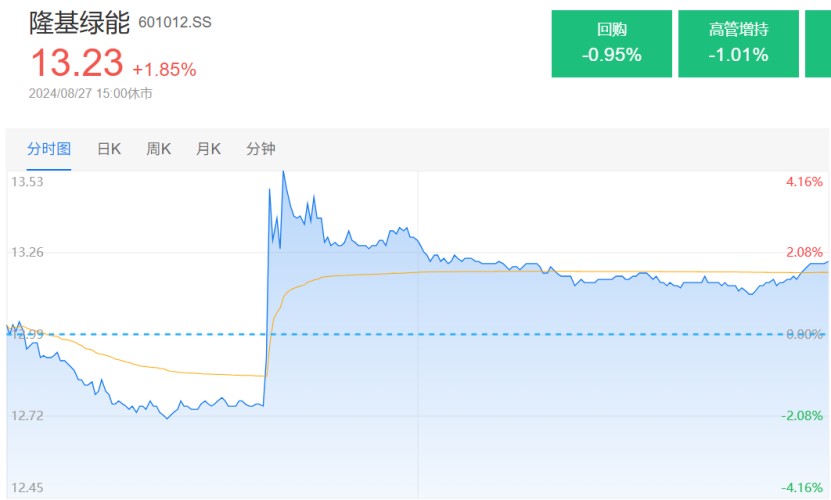Click the 13.53 price axis label
Image resolution: width=831 pixels, height=500 pixels.
tap(26, 182)
